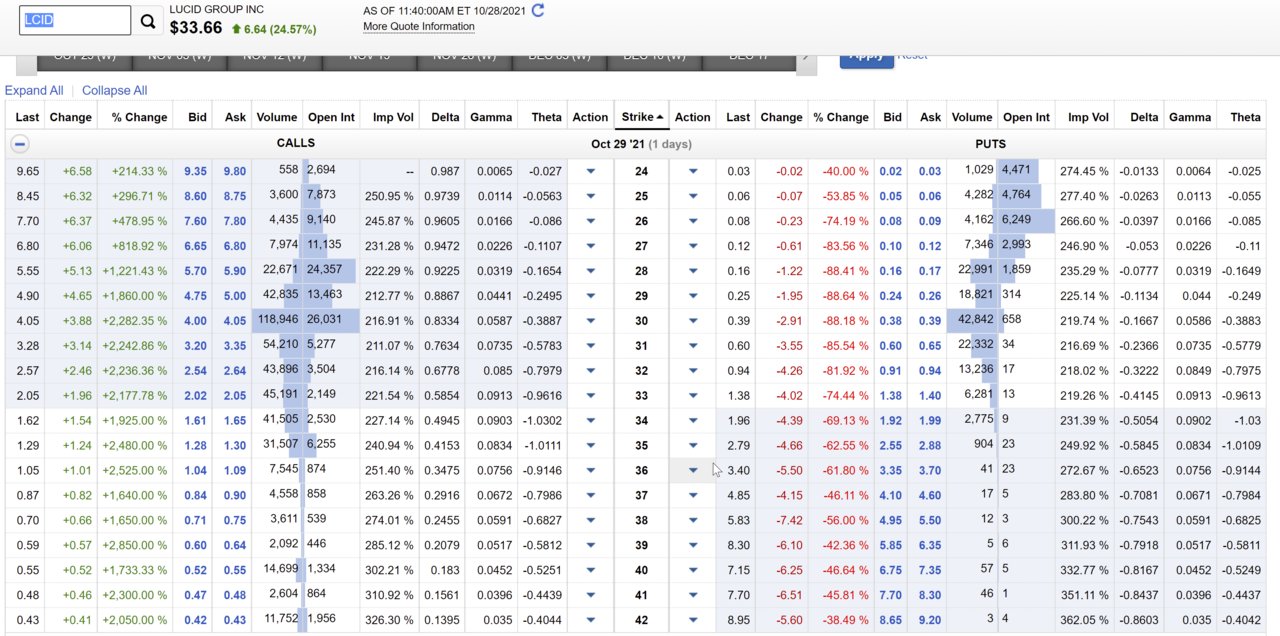Open calls Action dropdown for strike 25
The image size is (1280, 636).
[x=590, y=196]
